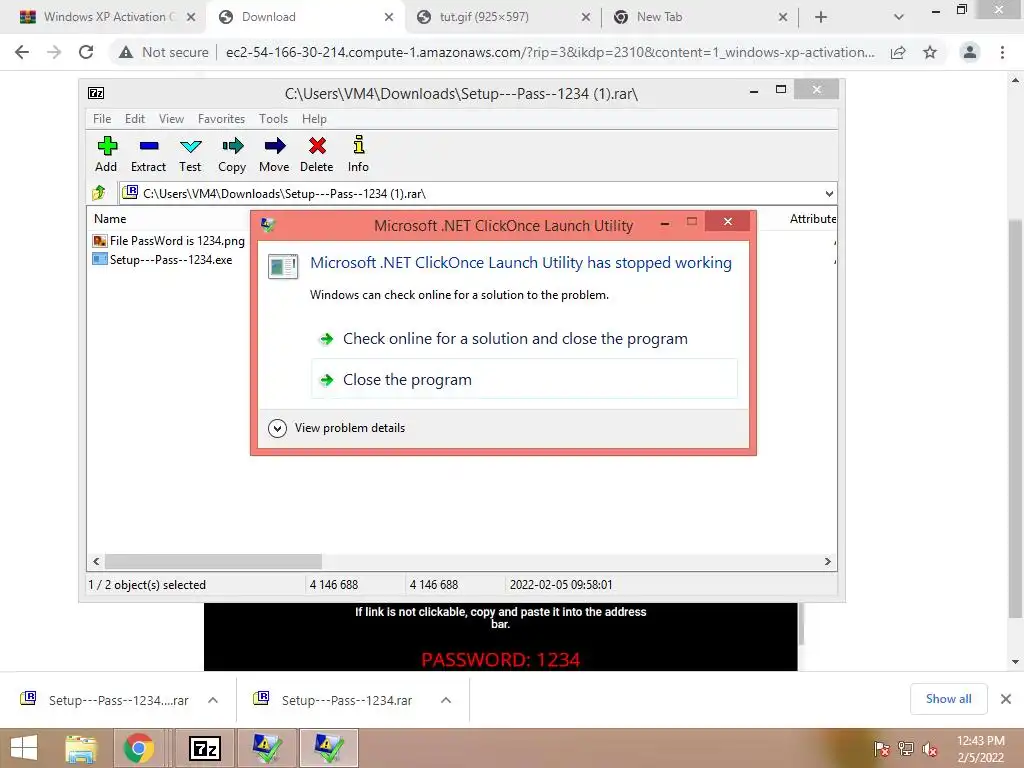Open Chrome profile avatar
Image resolution: width=1024 pixels, height=768 pixels.
tap(970, 52)
